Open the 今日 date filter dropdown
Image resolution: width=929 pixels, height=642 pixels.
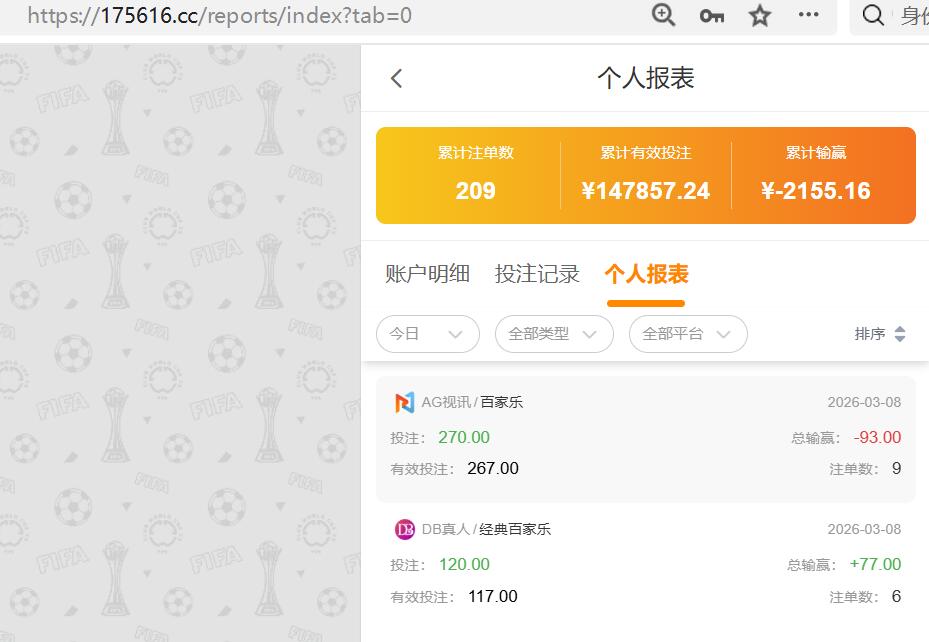pyautogui.click(x=427, y=334)
